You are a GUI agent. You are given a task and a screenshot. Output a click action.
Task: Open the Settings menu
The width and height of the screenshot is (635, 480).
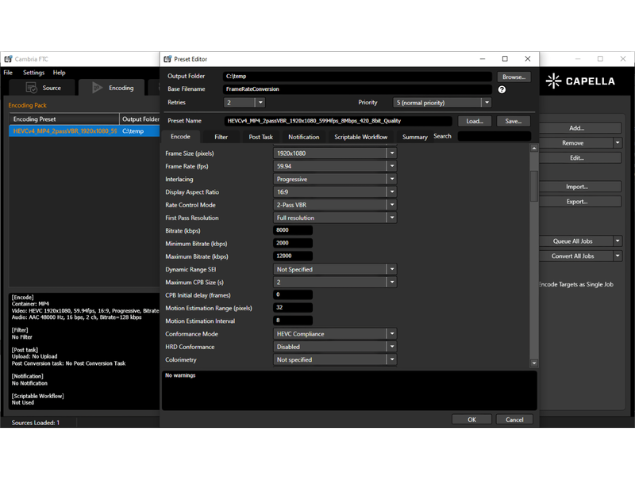point(33,73)
